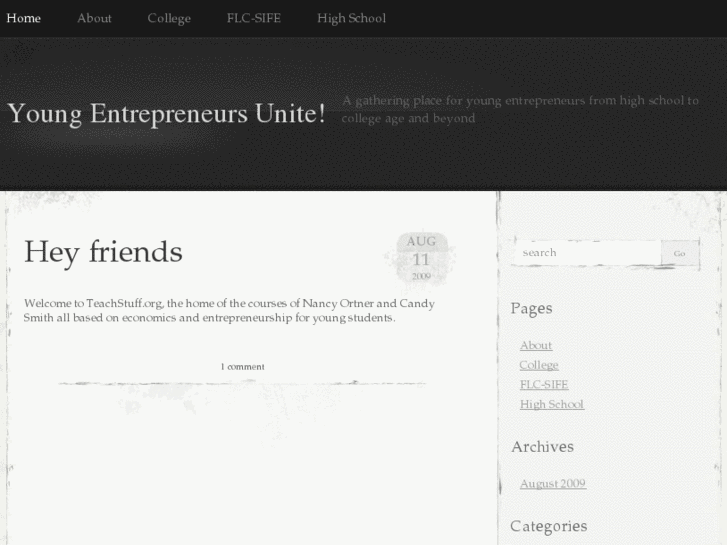The height and width of the screenshot is (545, 727).
Task: Open the High School link under Pages
Action: pos(552,405)
